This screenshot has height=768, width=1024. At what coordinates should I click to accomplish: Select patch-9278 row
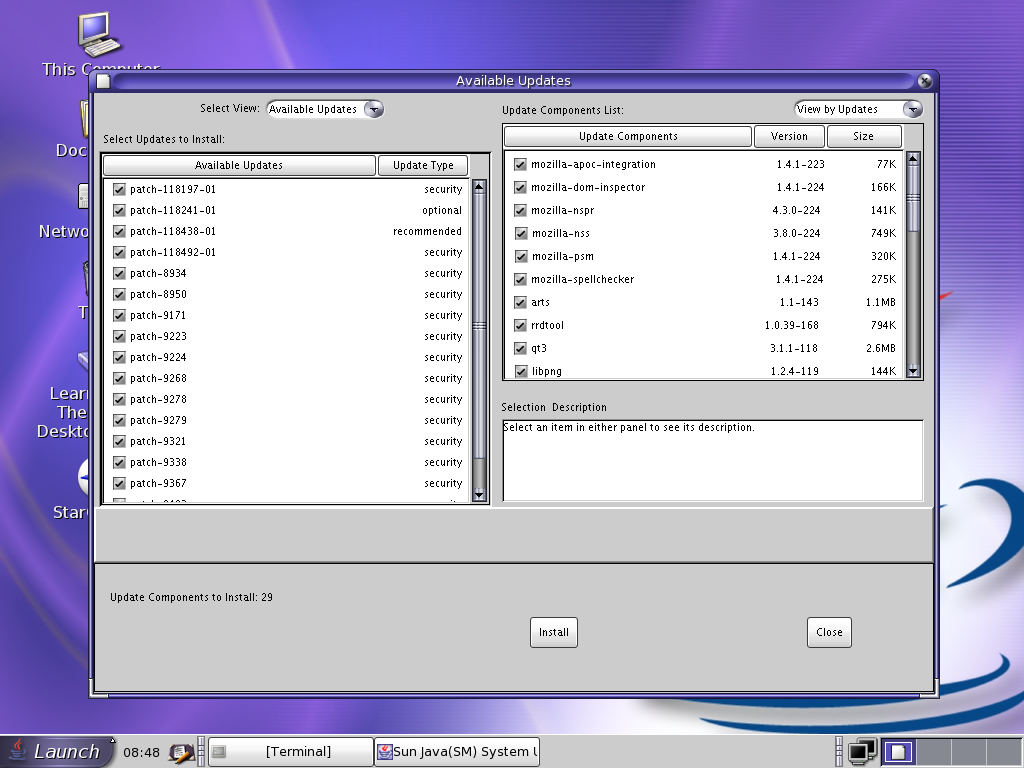[287, 399]
